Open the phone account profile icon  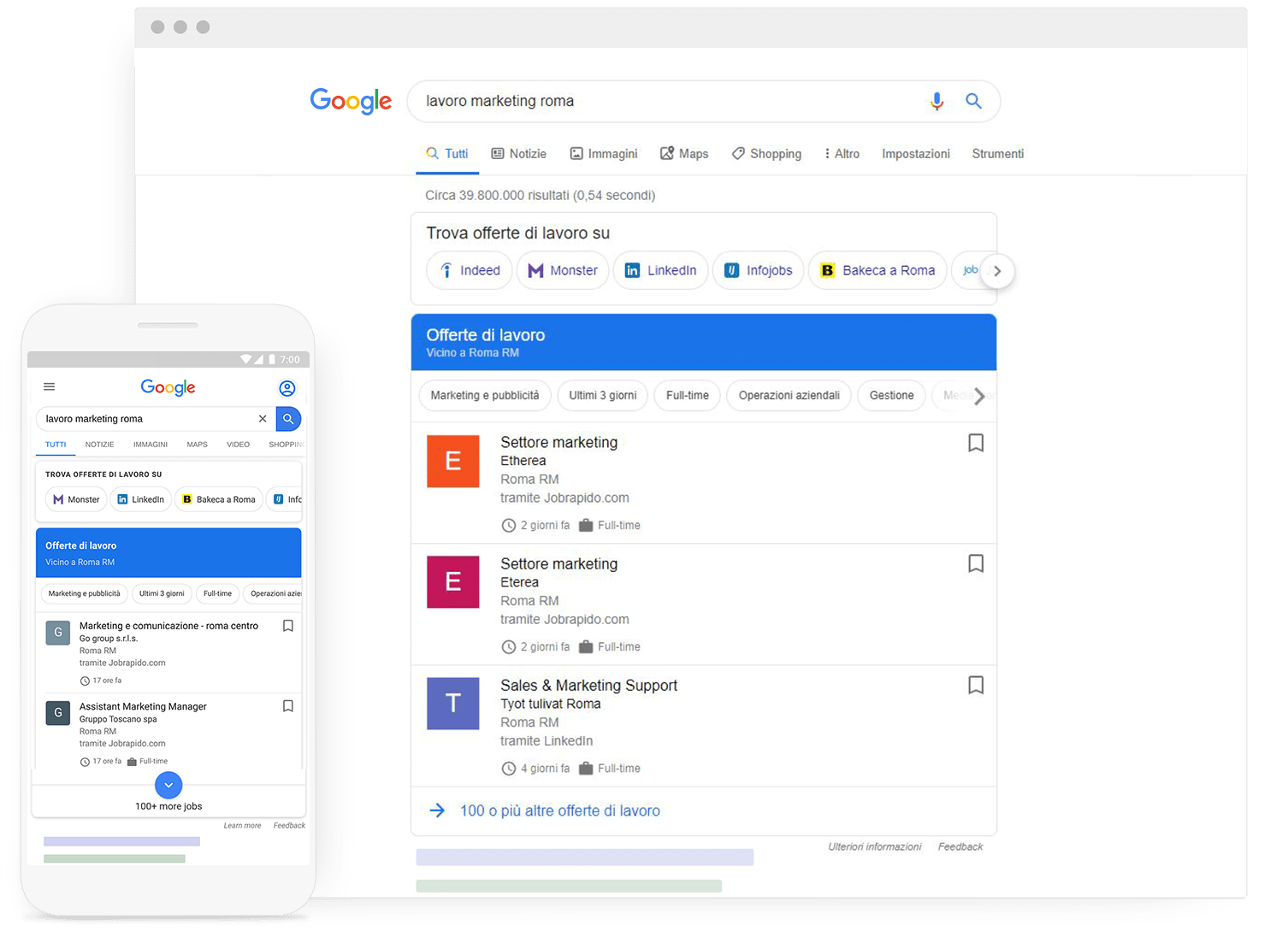pos(287,389)
